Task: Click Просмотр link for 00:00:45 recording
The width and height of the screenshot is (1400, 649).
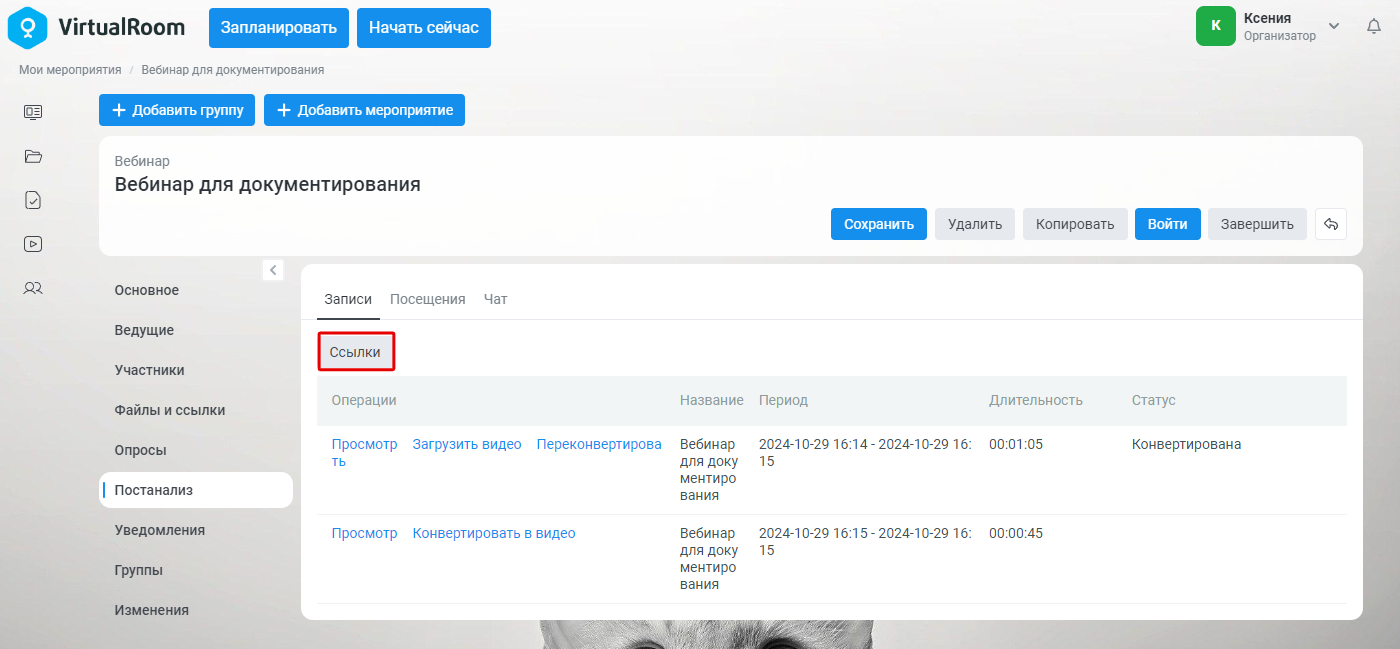Action: coord(364,533)
